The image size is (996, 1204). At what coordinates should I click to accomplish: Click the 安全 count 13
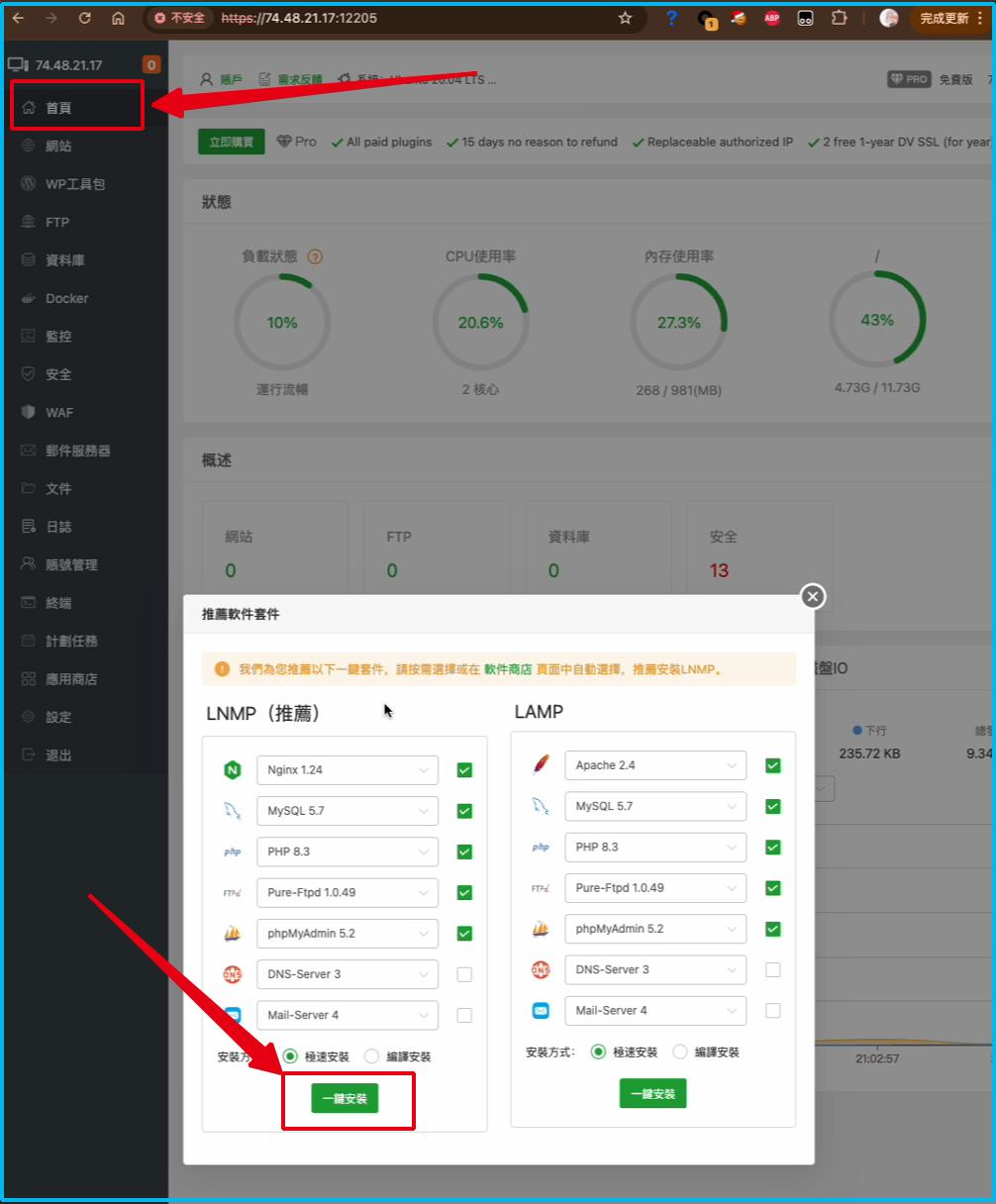click(x=719, y=570)
